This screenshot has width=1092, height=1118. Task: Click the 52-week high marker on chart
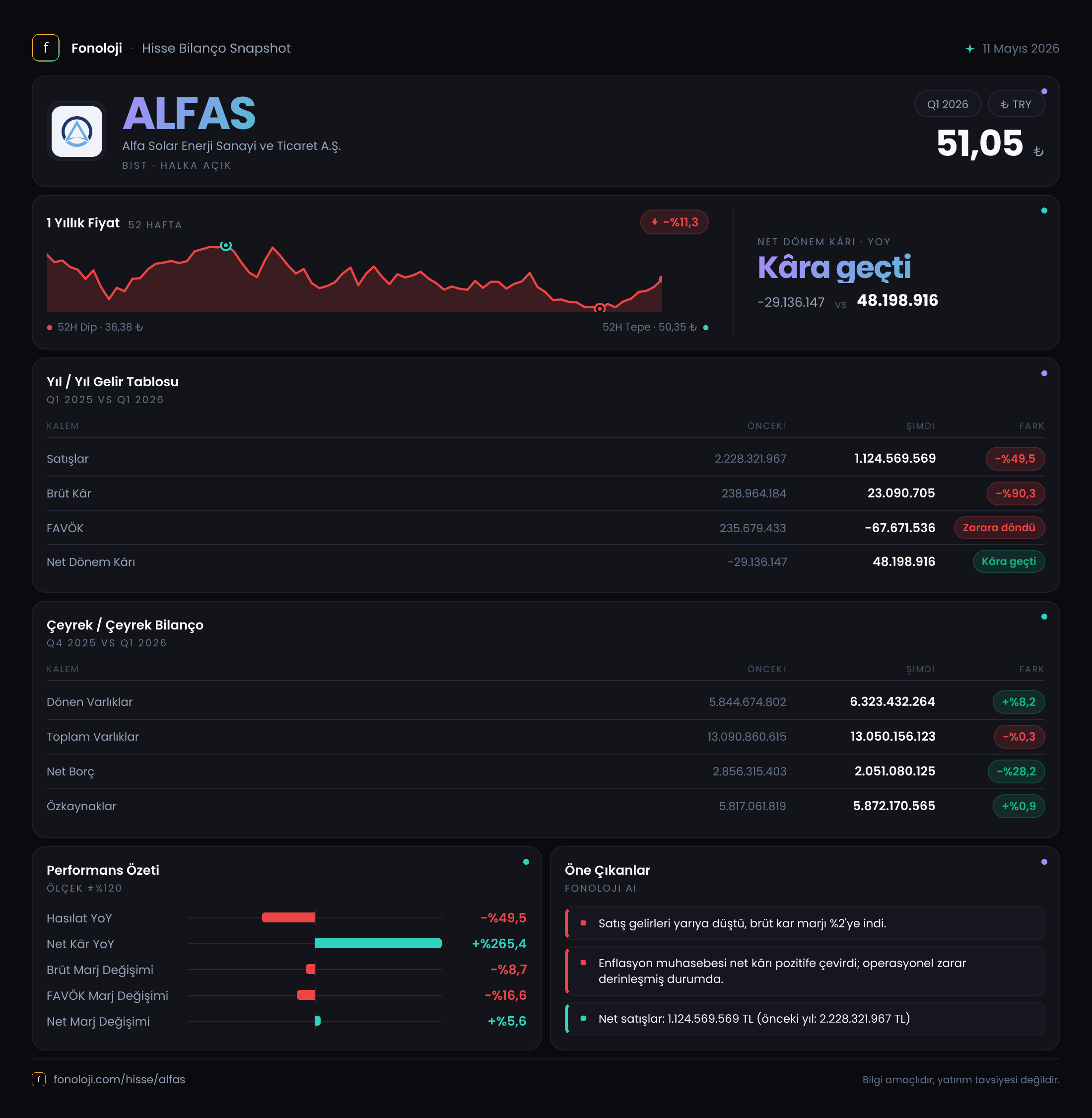click(x=226, y=246)
